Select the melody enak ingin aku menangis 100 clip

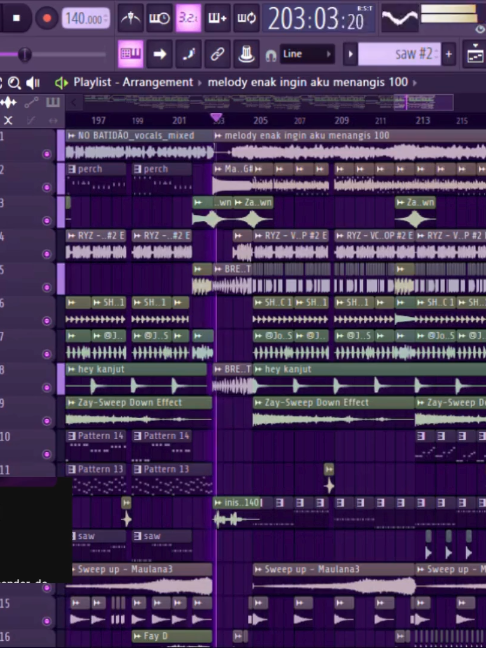tap(350, 145)
